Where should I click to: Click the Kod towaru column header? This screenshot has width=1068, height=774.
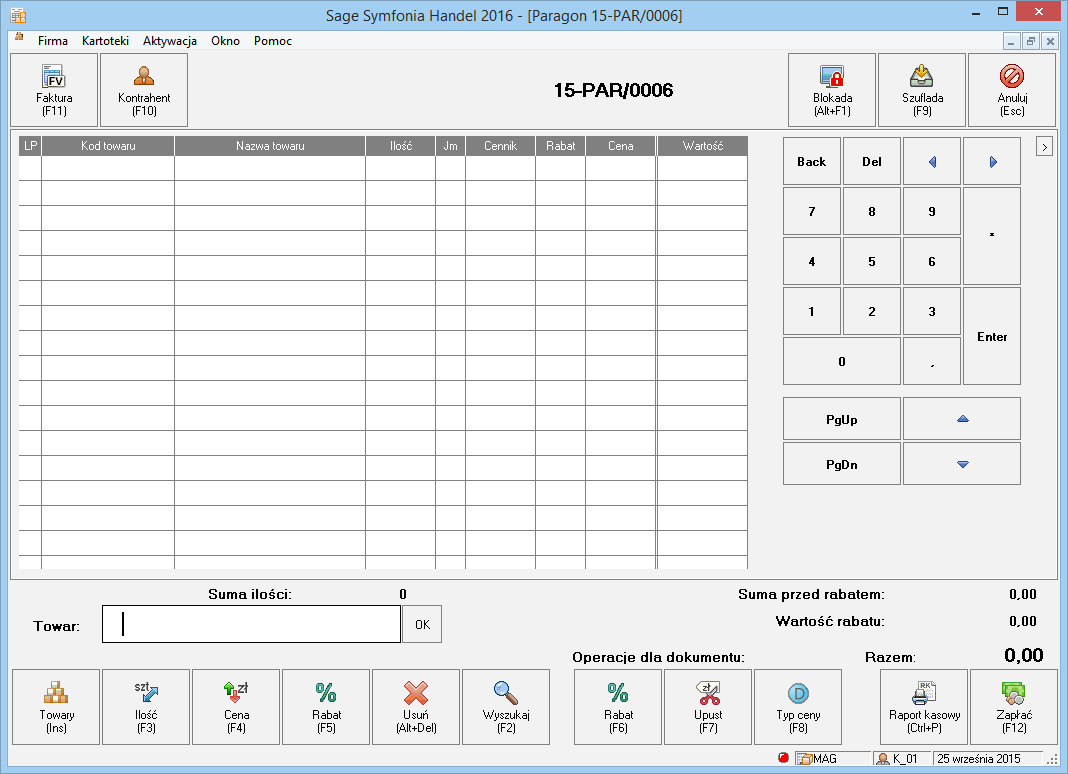[x=108, y=146]
